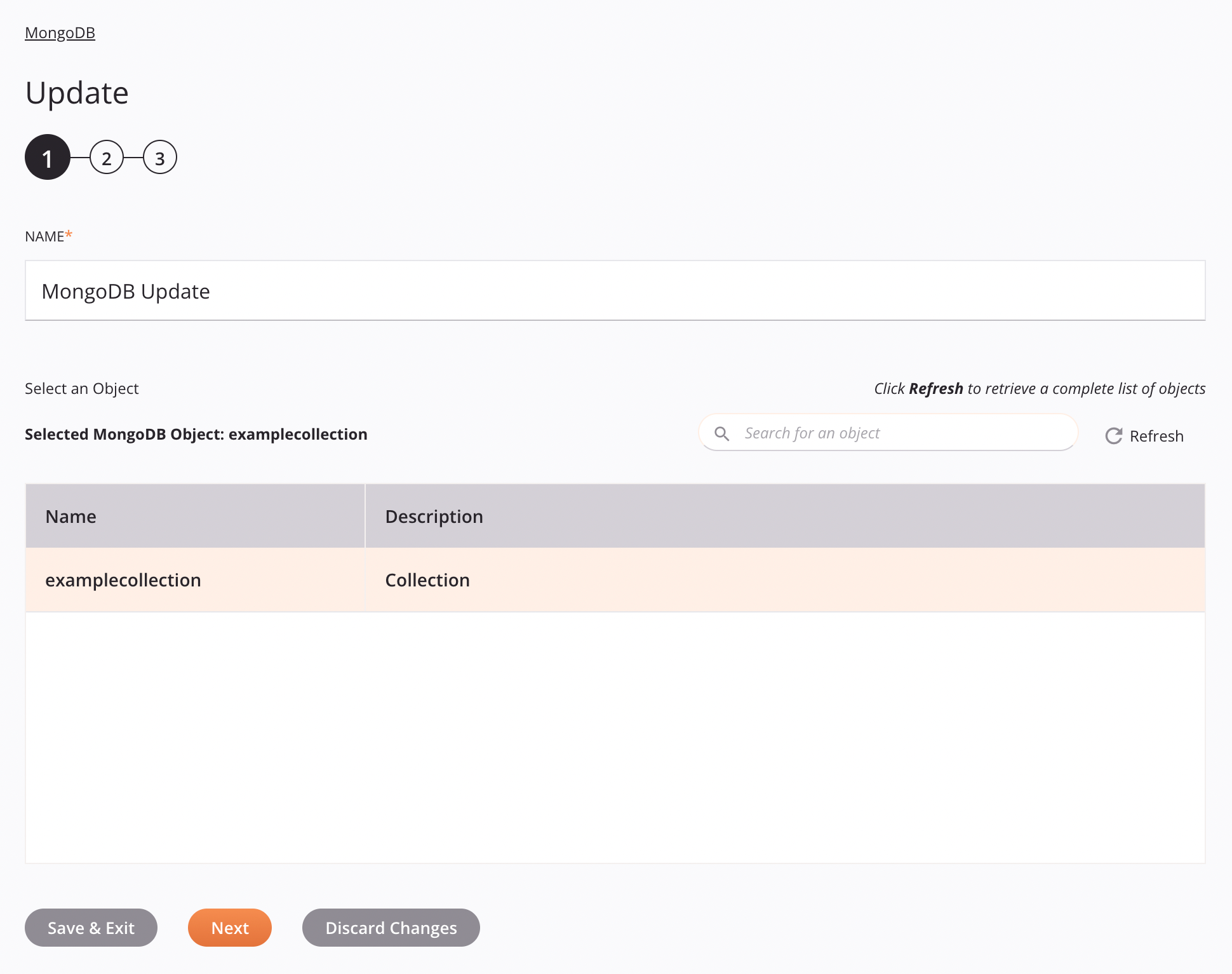Image resolution: width=1232 pixels, height=974 pixels.
Task: Toggle selection of examplecollection object
Action: coord(123,579)
